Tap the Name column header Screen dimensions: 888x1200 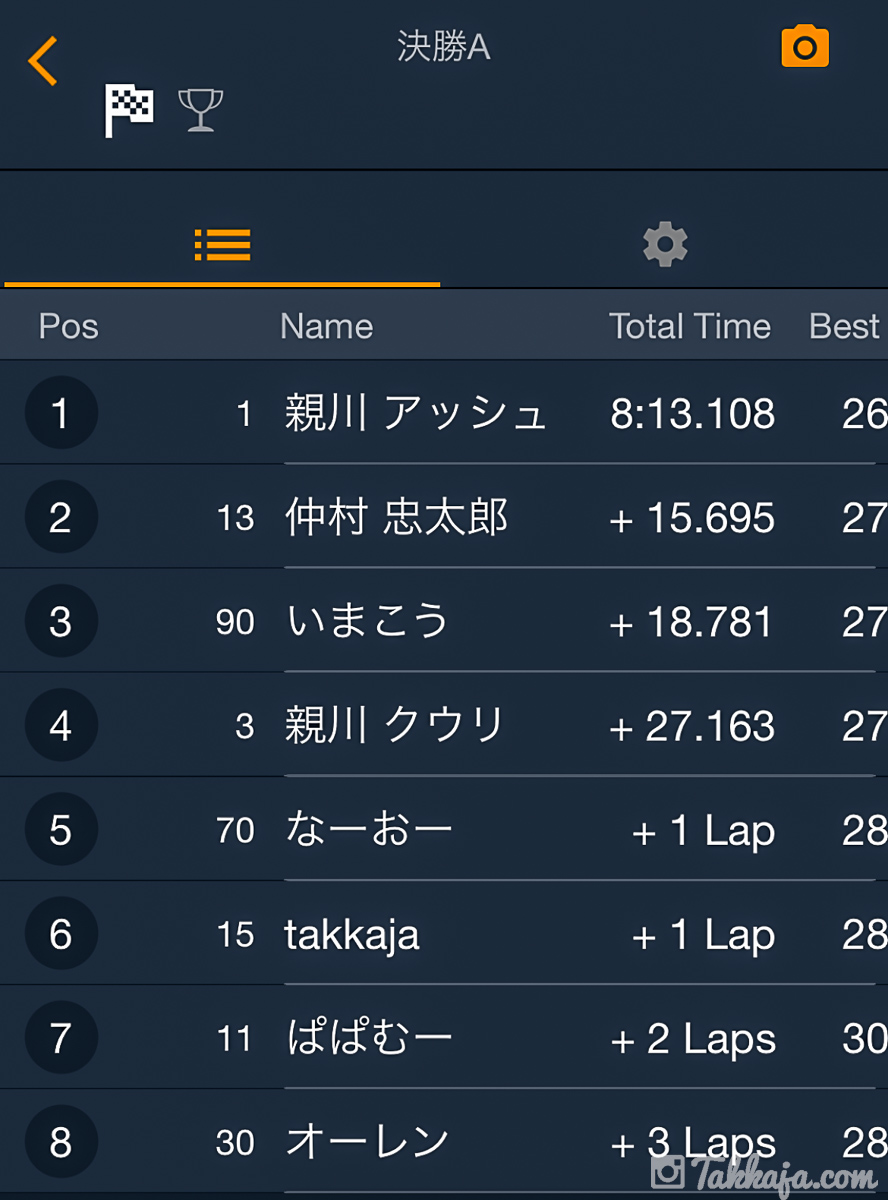(x=326, y=326)
